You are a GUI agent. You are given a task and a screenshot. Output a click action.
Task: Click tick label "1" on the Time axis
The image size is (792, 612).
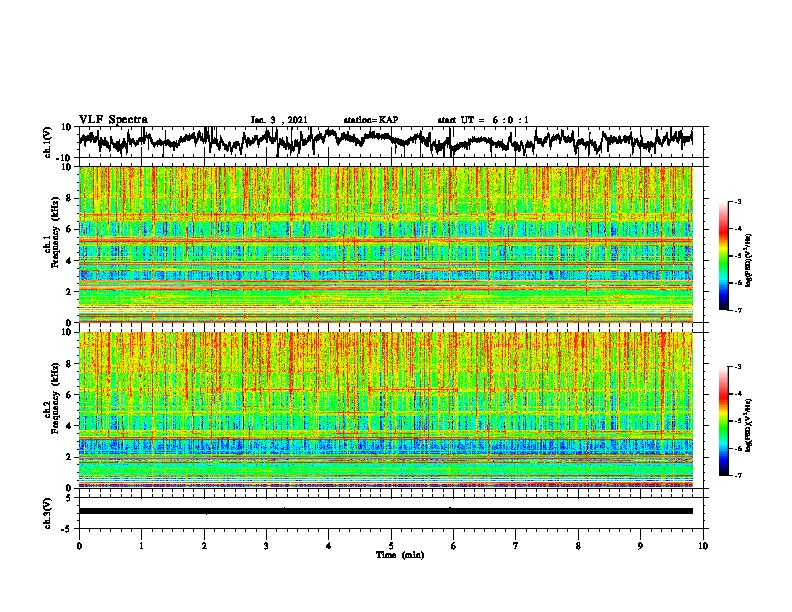(x=141, y=546)
